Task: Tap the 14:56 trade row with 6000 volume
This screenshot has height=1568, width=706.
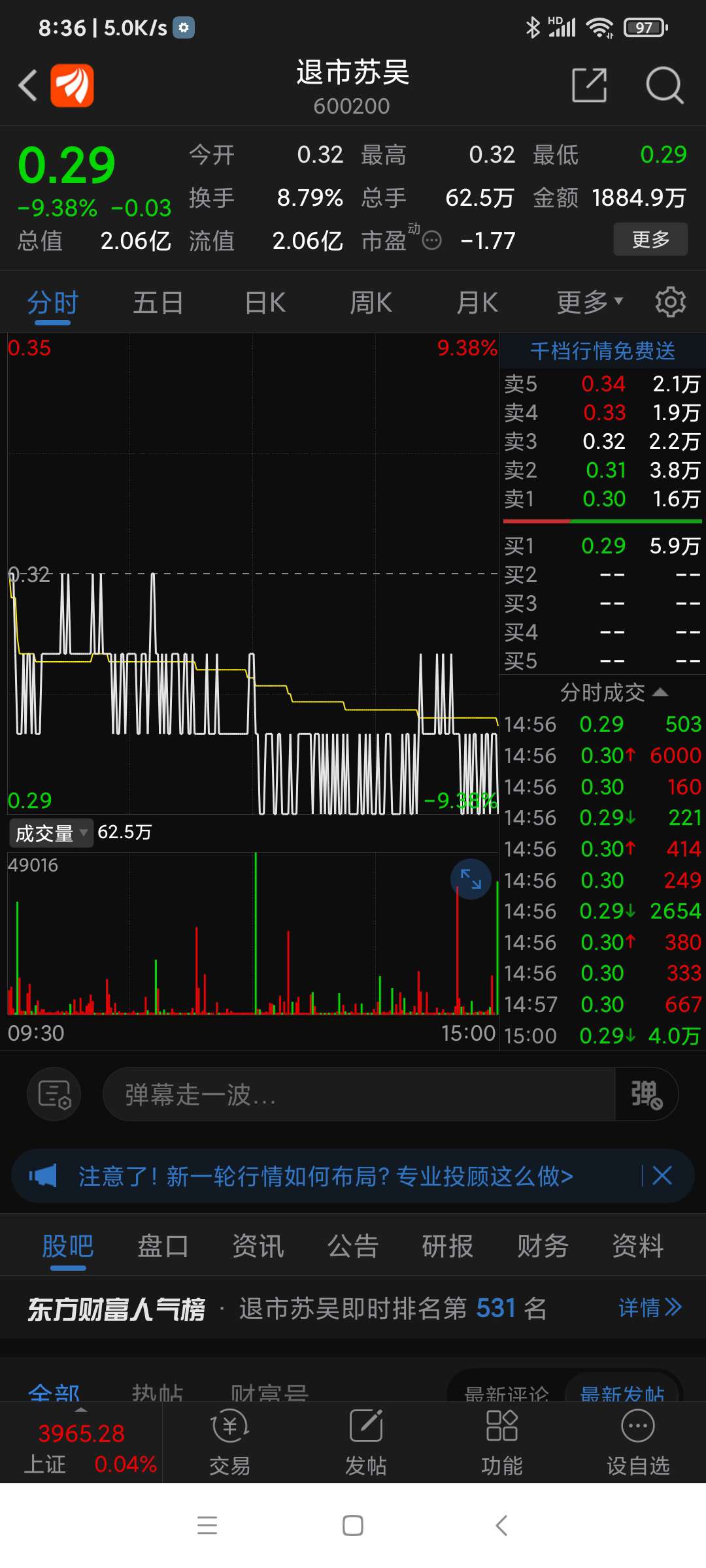Action: pos(603,755)
